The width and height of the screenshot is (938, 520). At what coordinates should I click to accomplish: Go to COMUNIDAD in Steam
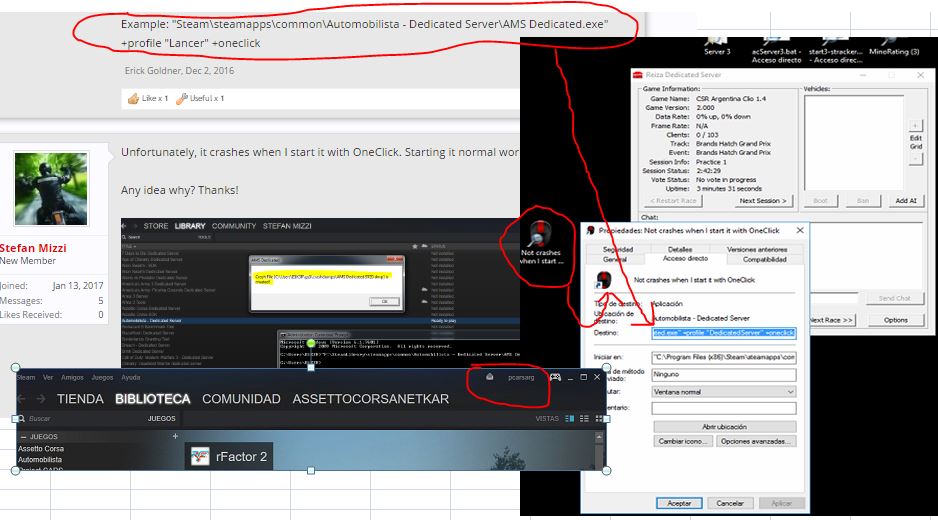[x=241, y=399]
